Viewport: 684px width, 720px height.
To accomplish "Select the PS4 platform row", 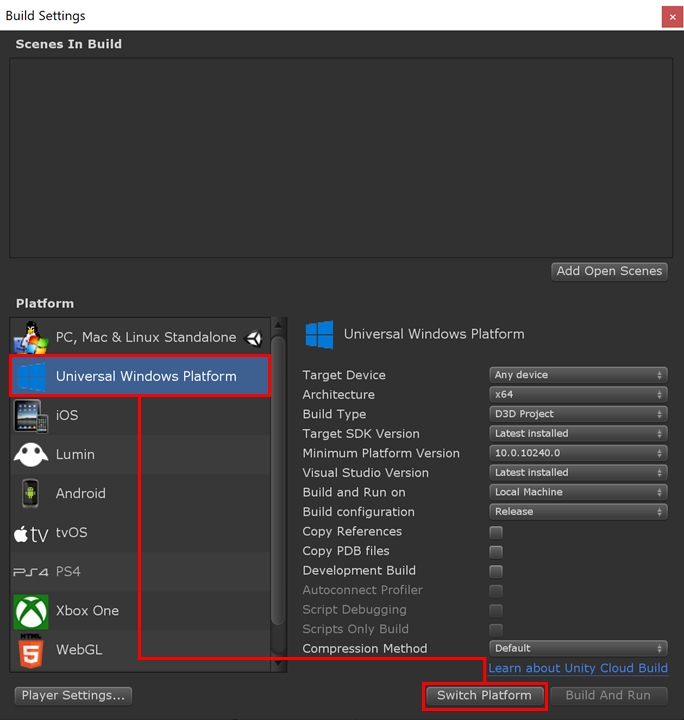I will point(140,572).
